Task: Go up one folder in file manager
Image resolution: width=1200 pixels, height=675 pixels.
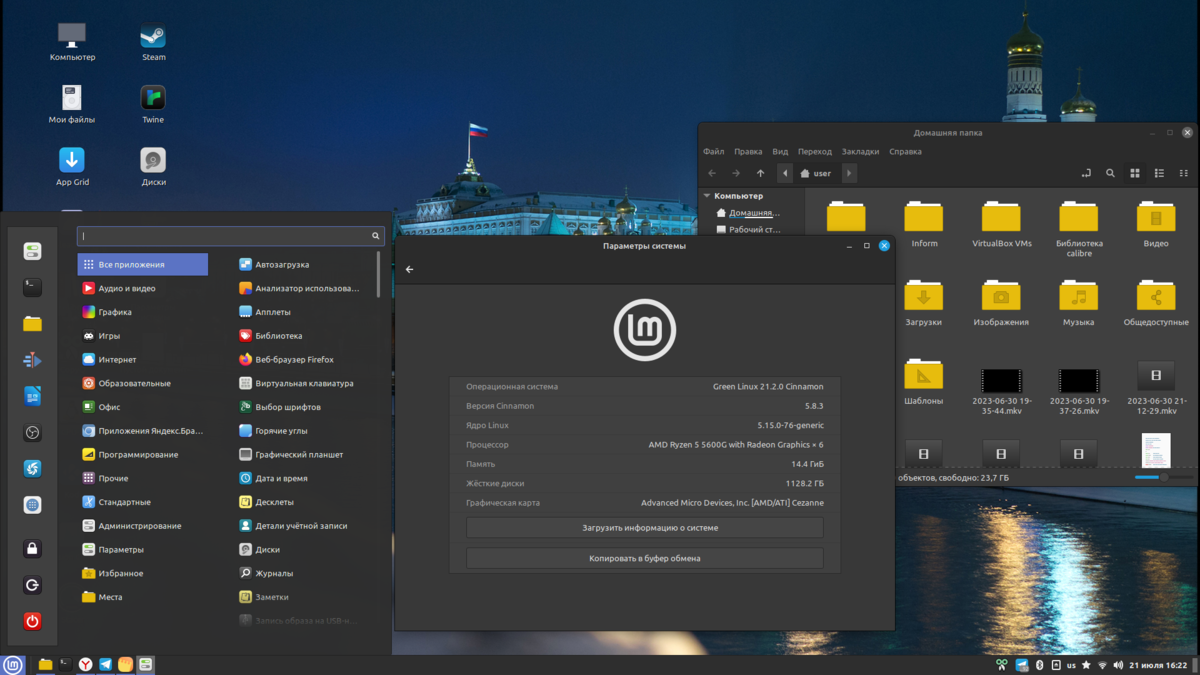Action: click(x=760, y=173)
